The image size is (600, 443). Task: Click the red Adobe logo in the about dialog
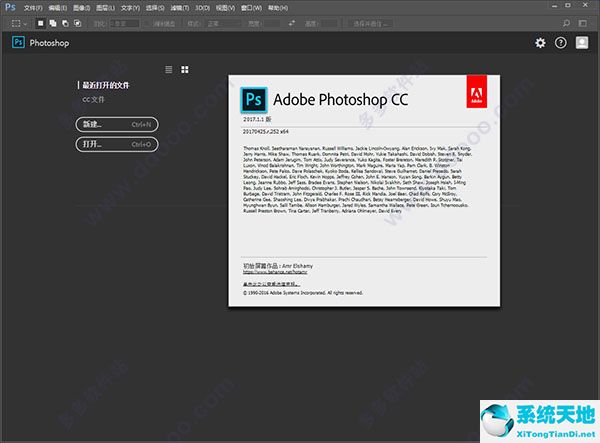tap(476, 91)
